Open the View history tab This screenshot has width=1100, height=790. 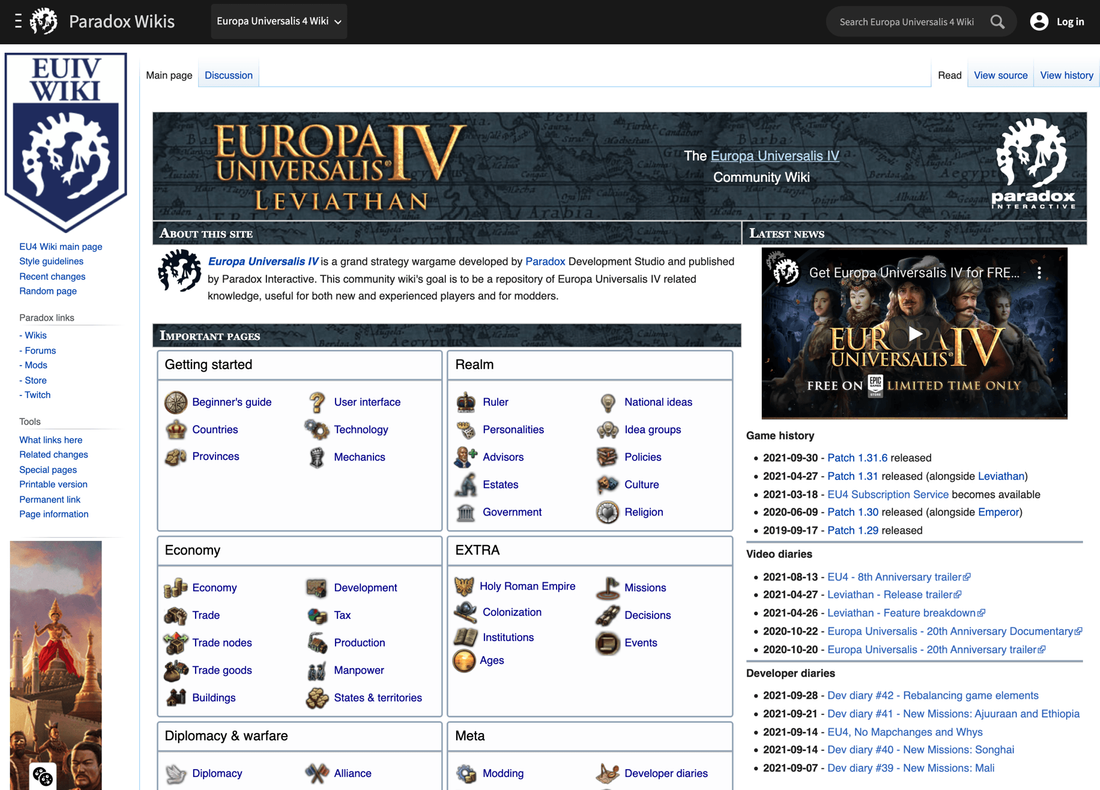1066,75
